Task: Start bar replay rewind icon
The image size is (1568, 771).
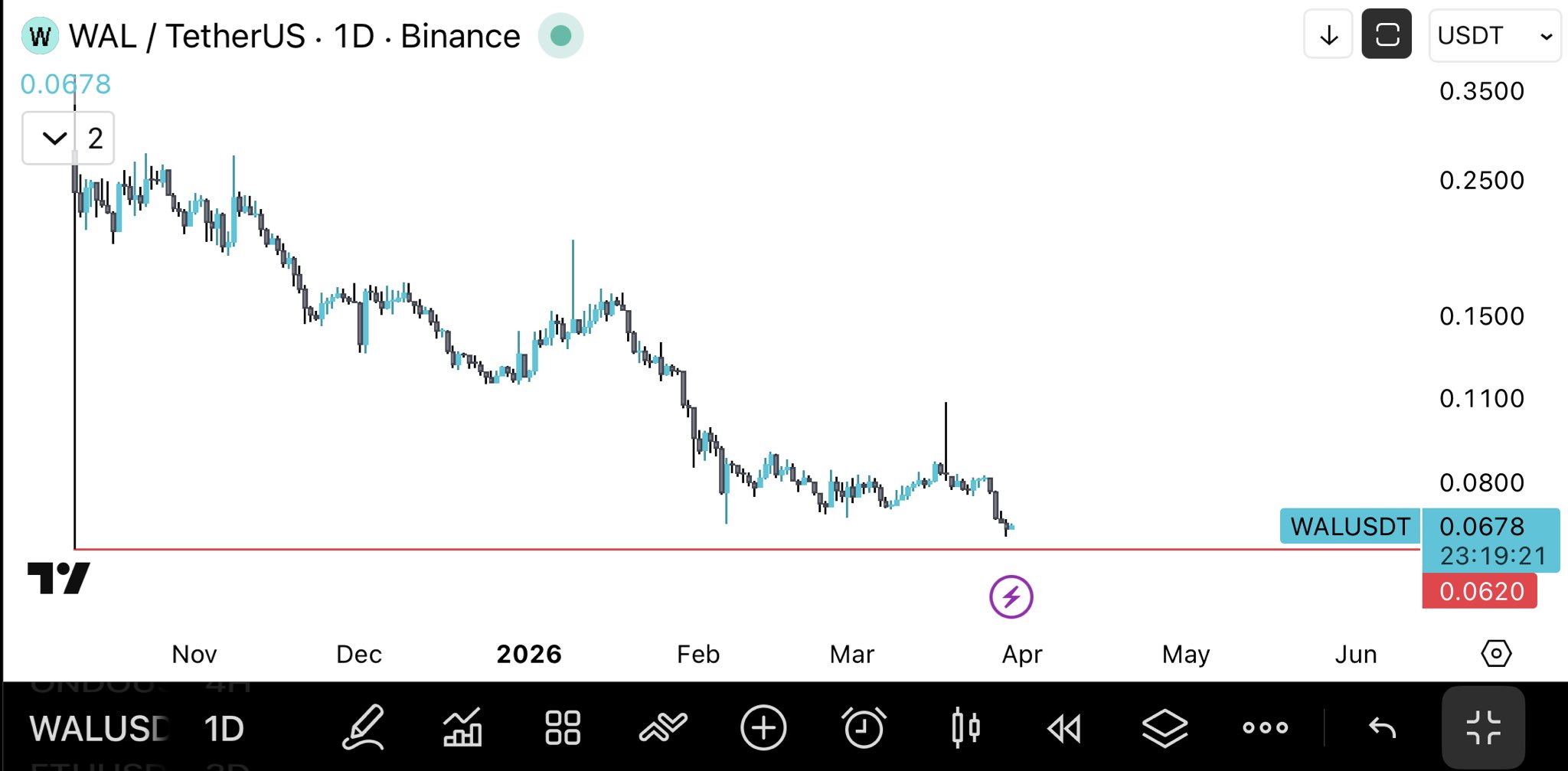Action: point(1064,727)
